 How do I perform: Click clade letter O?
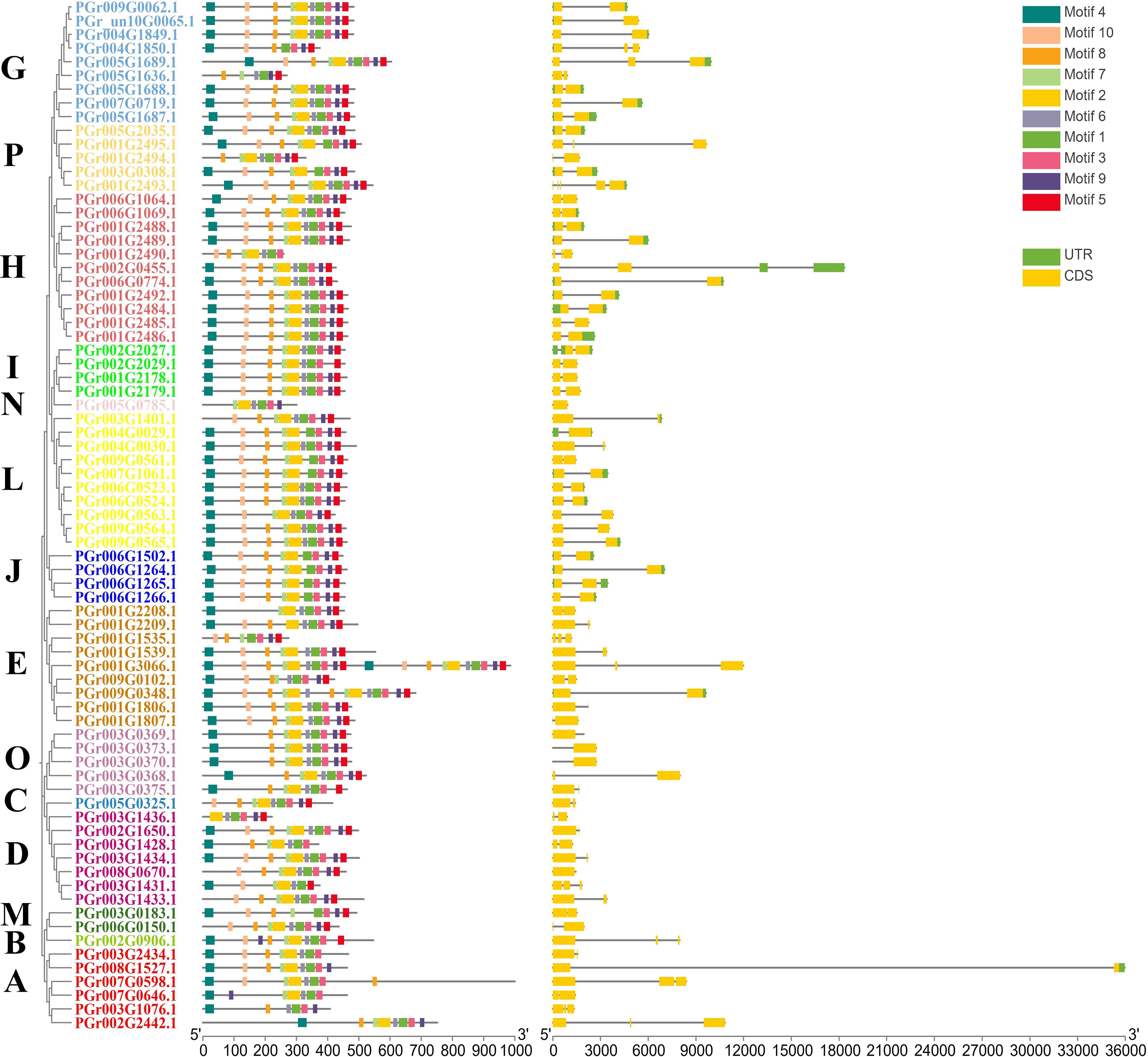[x=17, y=758]
